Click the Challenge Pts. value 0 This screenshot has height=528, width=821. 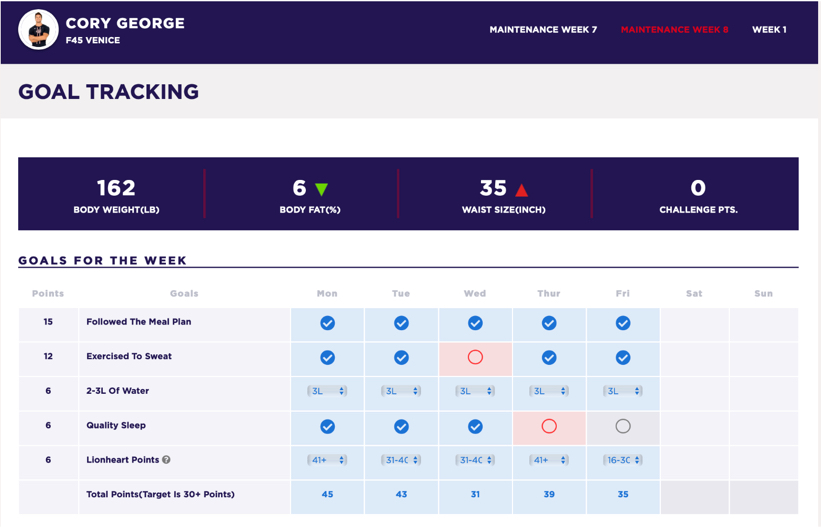point(698,188)
